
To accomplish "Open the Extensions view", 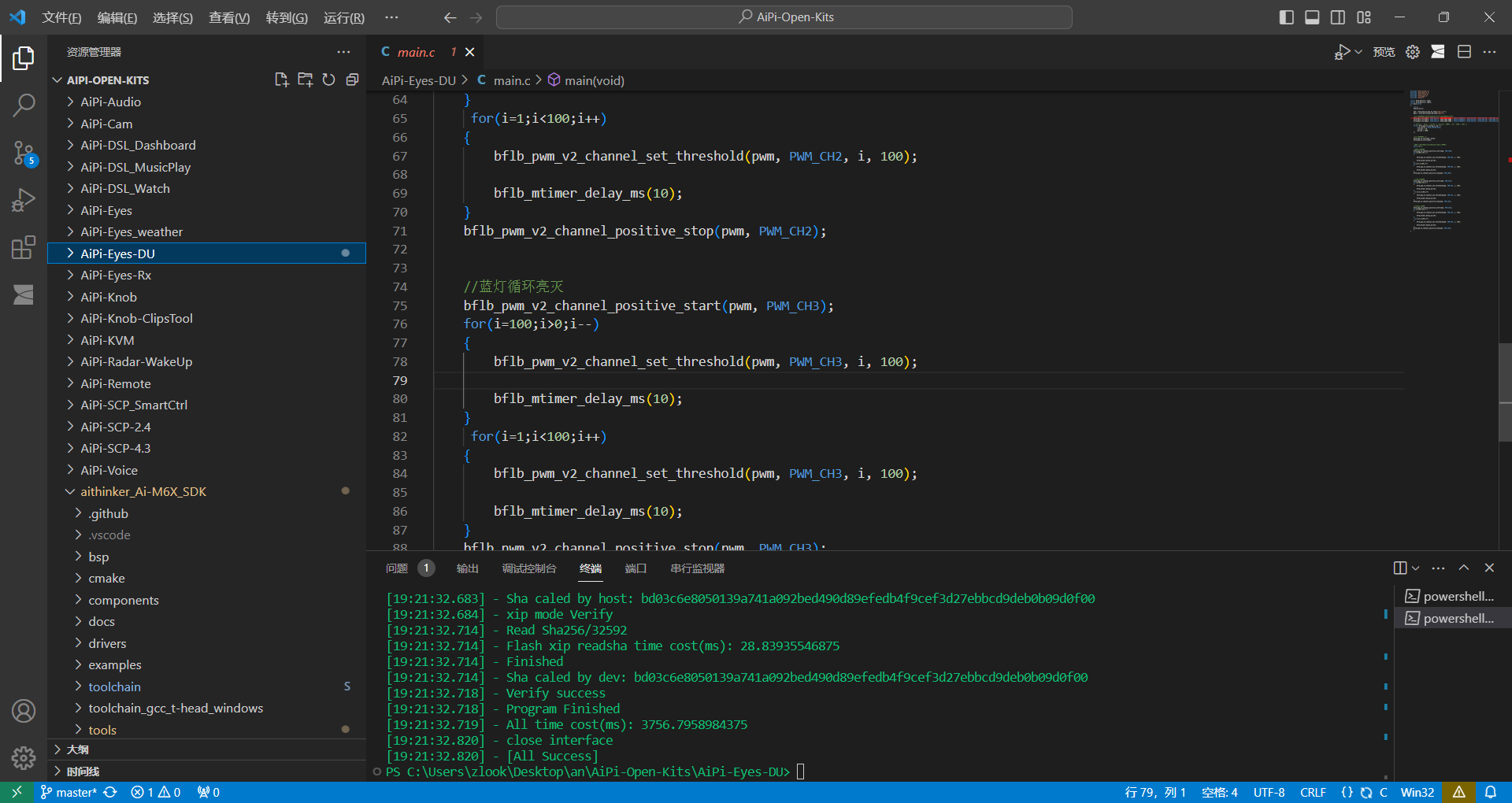I will click(x=24, y=248).
